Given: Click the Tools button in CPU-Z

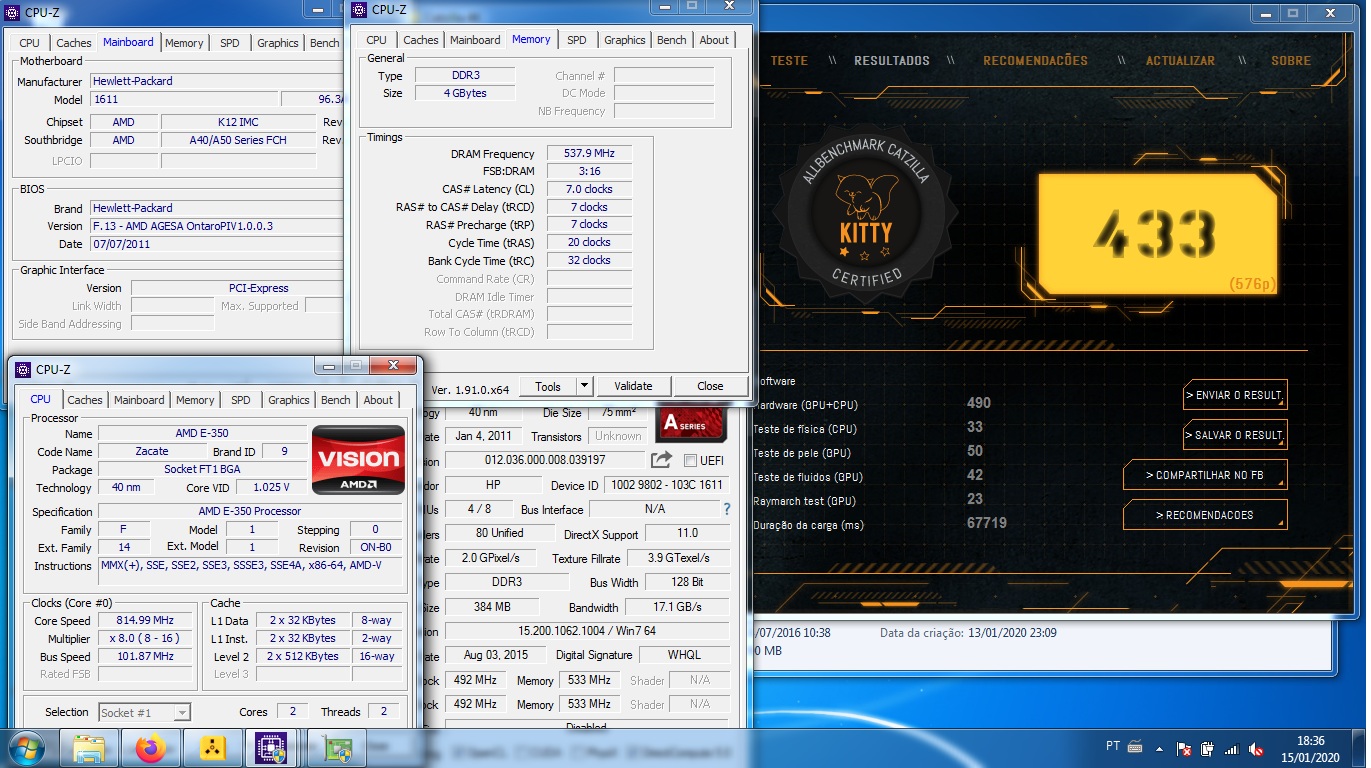Looking at the screenshot, I should (548, 386).
